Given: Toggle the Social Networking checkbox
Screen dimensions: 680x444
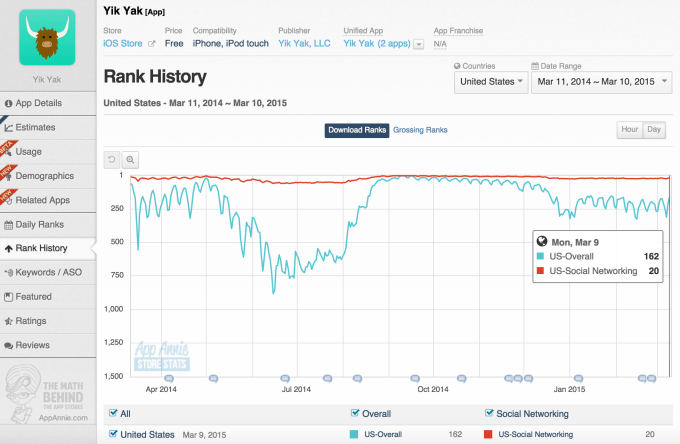Looking at the screenshot, I should coord(489,413).
